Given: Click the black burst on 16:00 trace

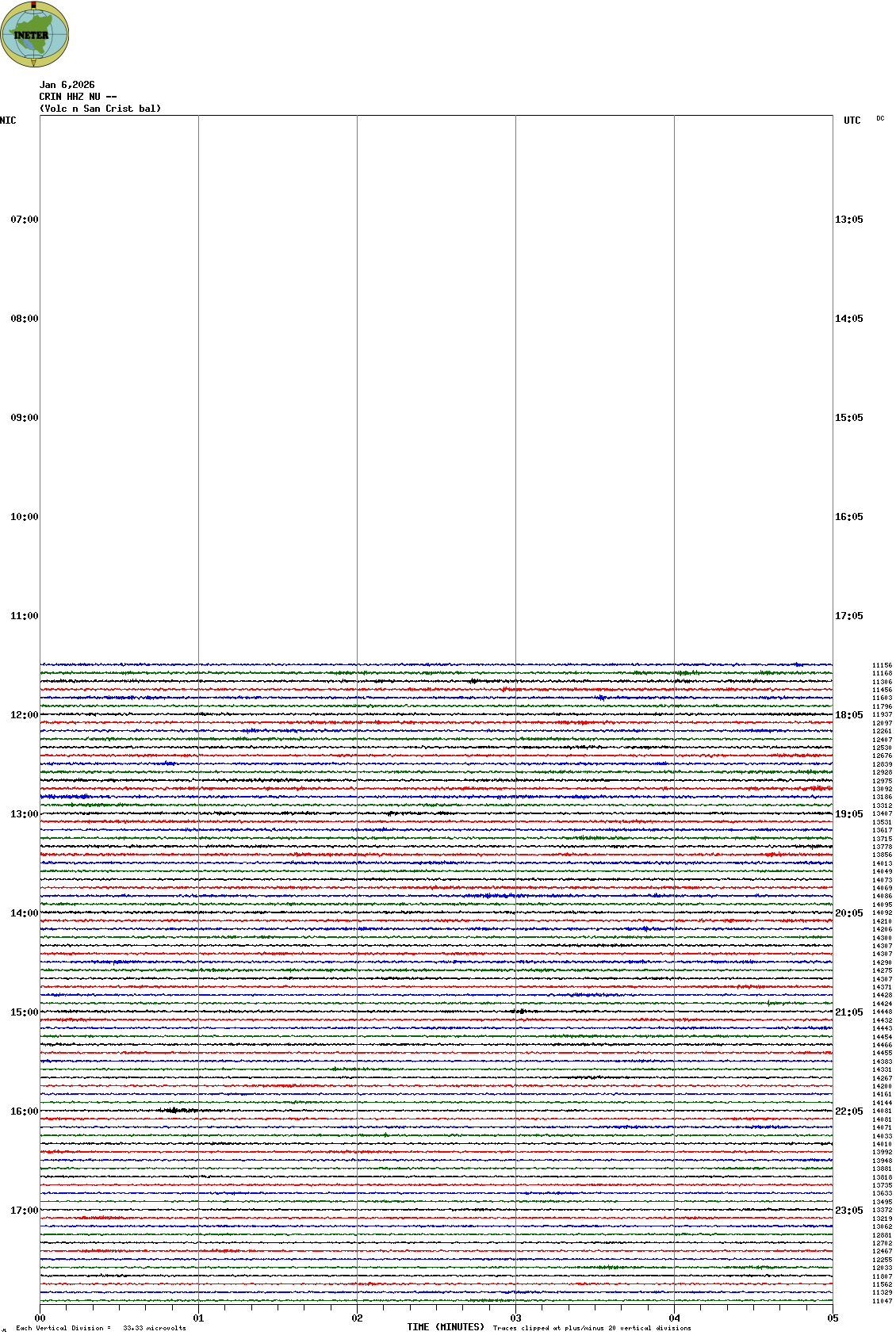Looking at the screenshot, I should point(179,1111).
